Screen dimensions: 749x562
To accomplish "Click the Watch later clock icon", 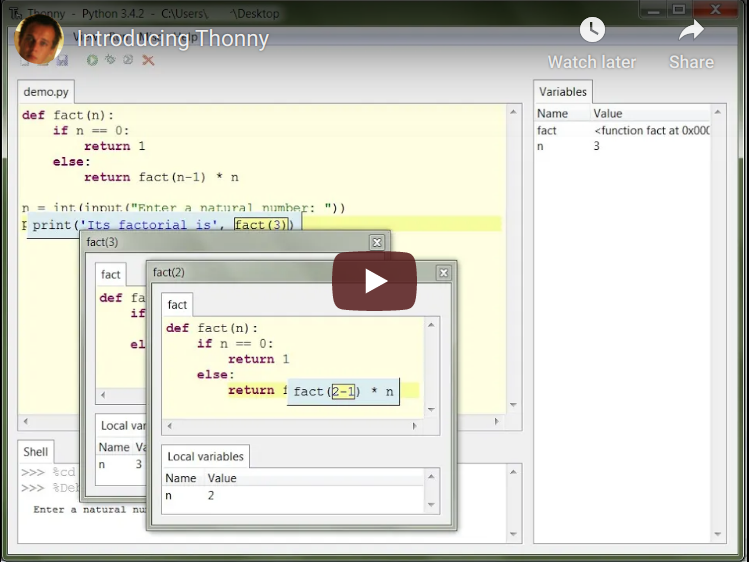I will click(x=592, y=30).
